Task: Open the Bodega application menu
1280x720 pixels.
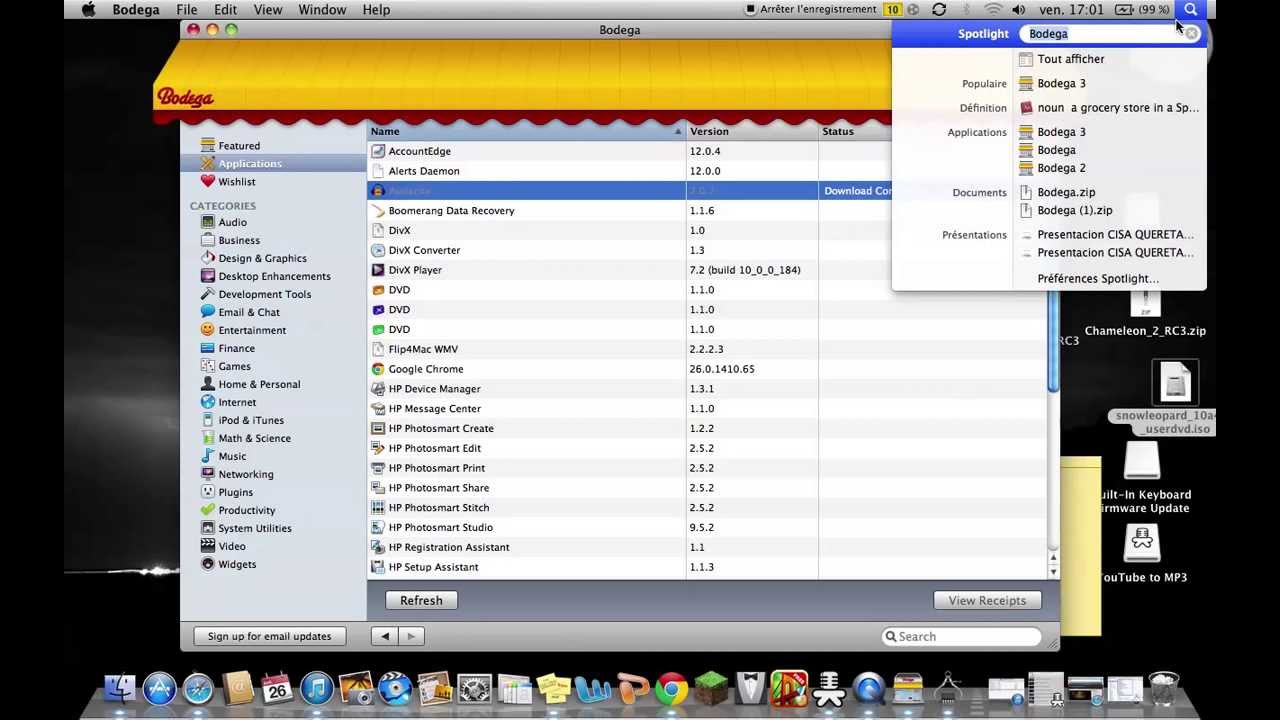Action: tap(136, 10)
